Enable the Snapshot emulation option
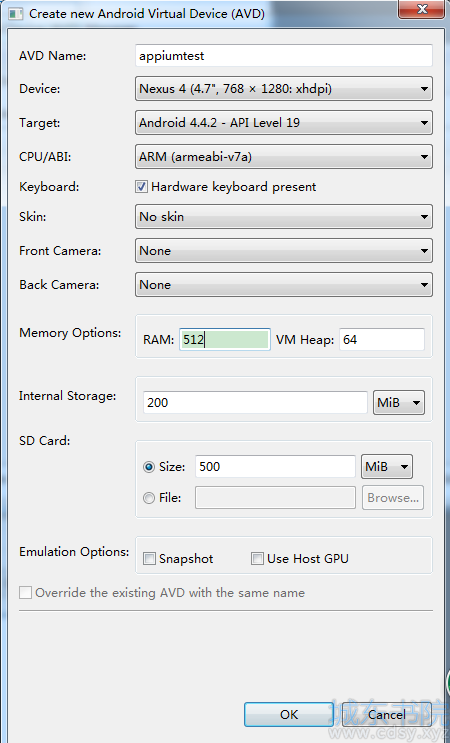This screenshot has width=450, height=743. coord(149,559)
